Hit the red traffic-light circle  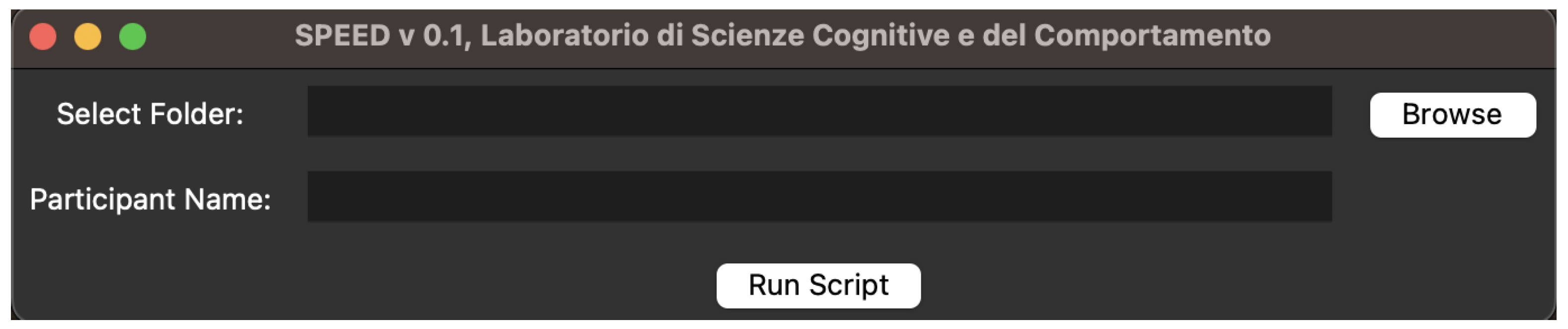pyautogui.click(x=43, y=37)
